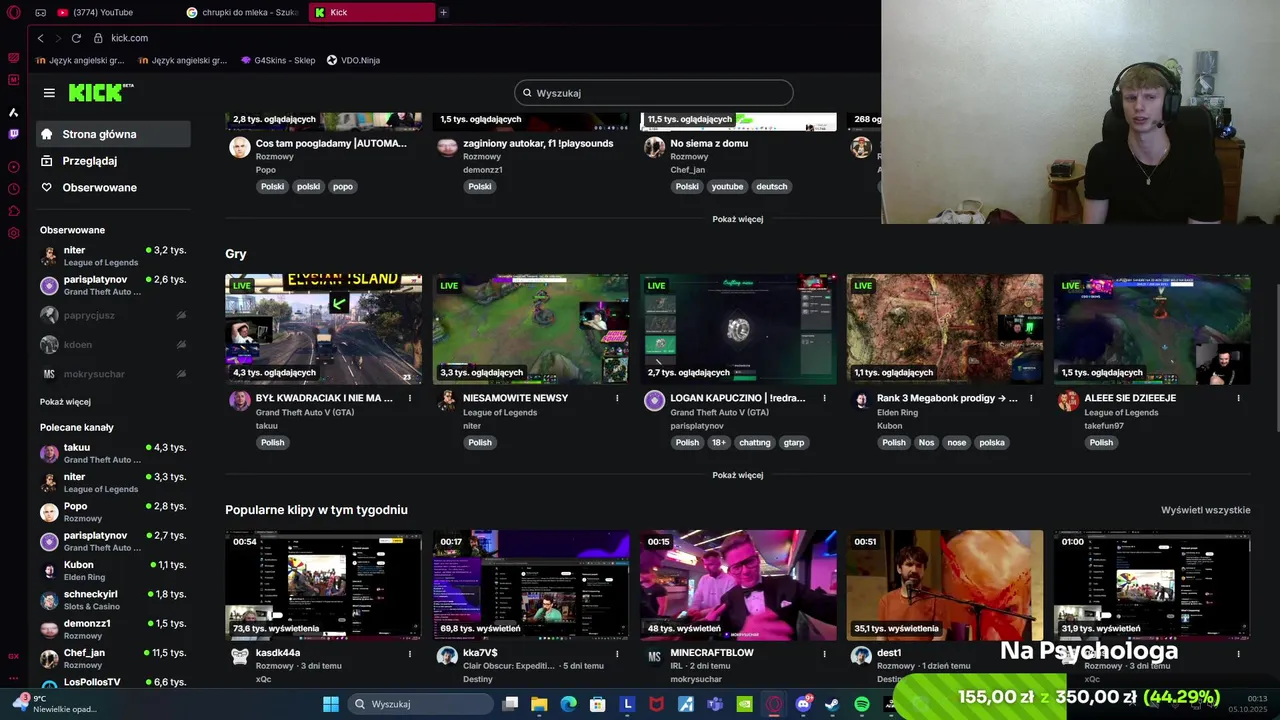Open schneckyirl channel in recommended list
The image size is (1280, 720).
[113, 600]
